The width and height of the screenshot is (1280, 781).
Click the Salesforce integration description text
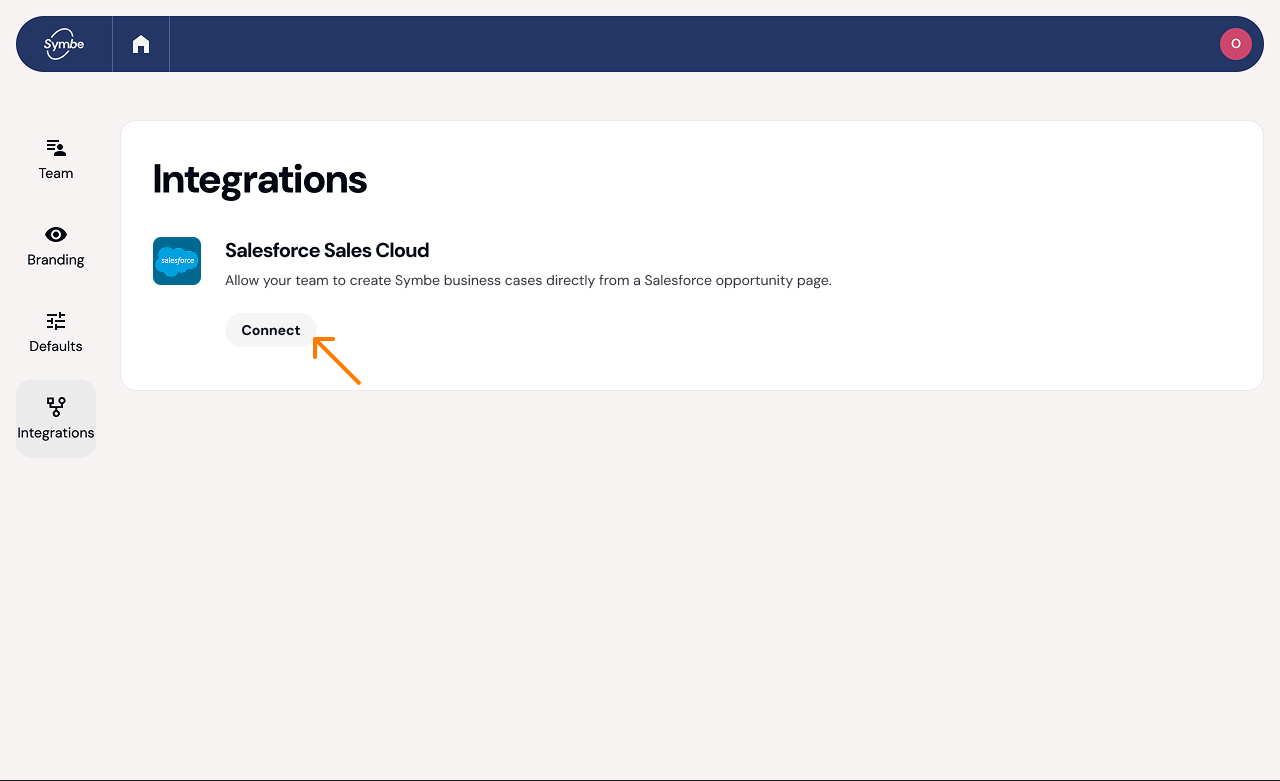click(528, 280)
